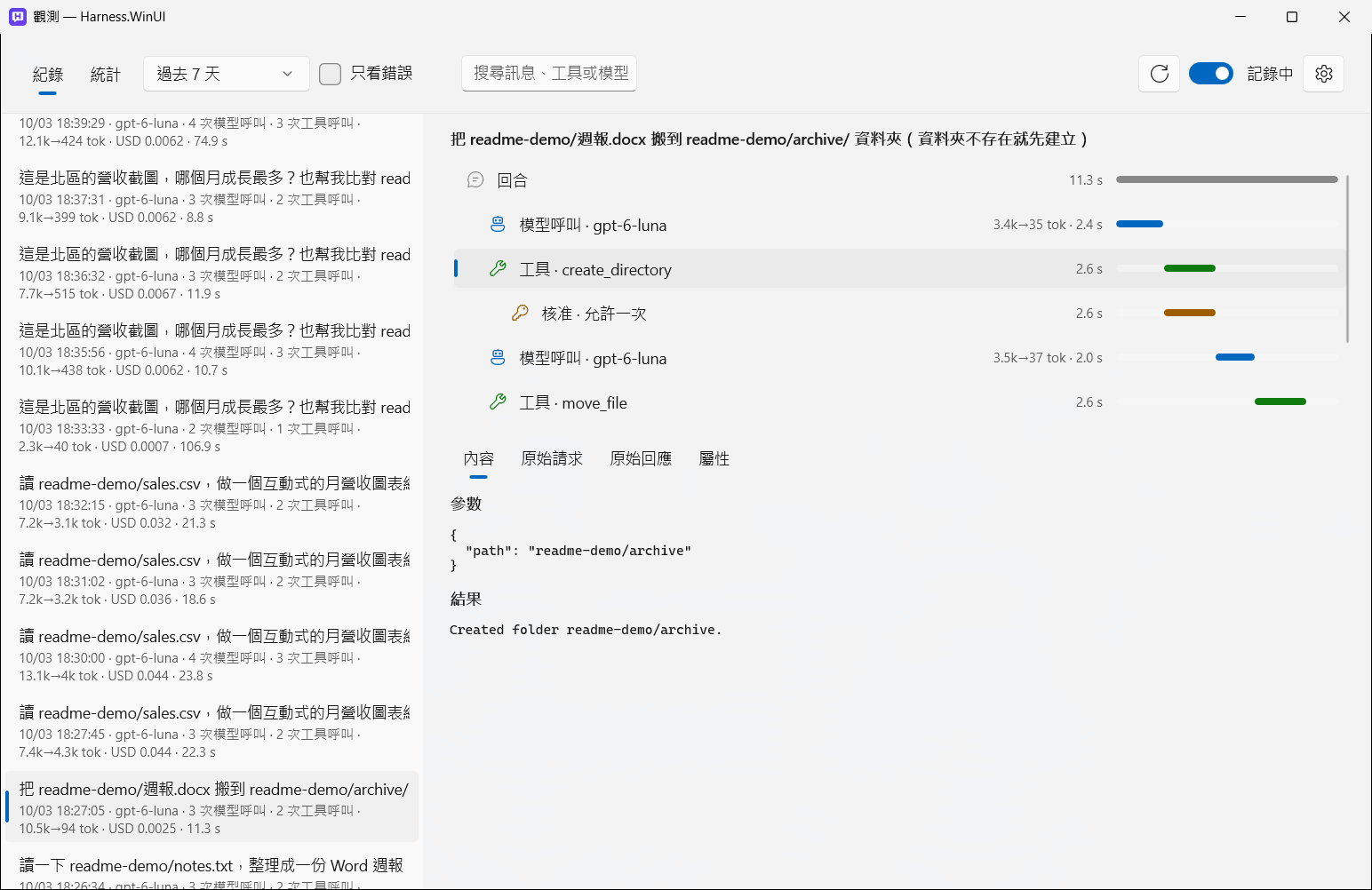The width and height of the screenshot is (1372, 890).
Task: Open the 原始請求 tab
Action: pyautogui.click(x=552, y=458)
